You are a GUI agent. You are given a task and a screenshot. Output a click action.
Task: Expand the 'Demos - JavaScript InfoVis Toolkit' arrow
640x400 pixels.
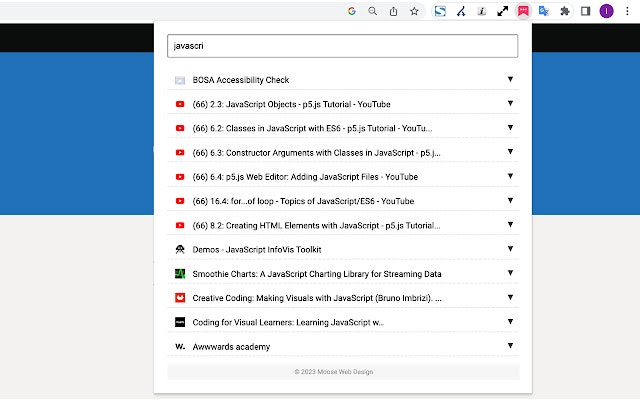510,249
